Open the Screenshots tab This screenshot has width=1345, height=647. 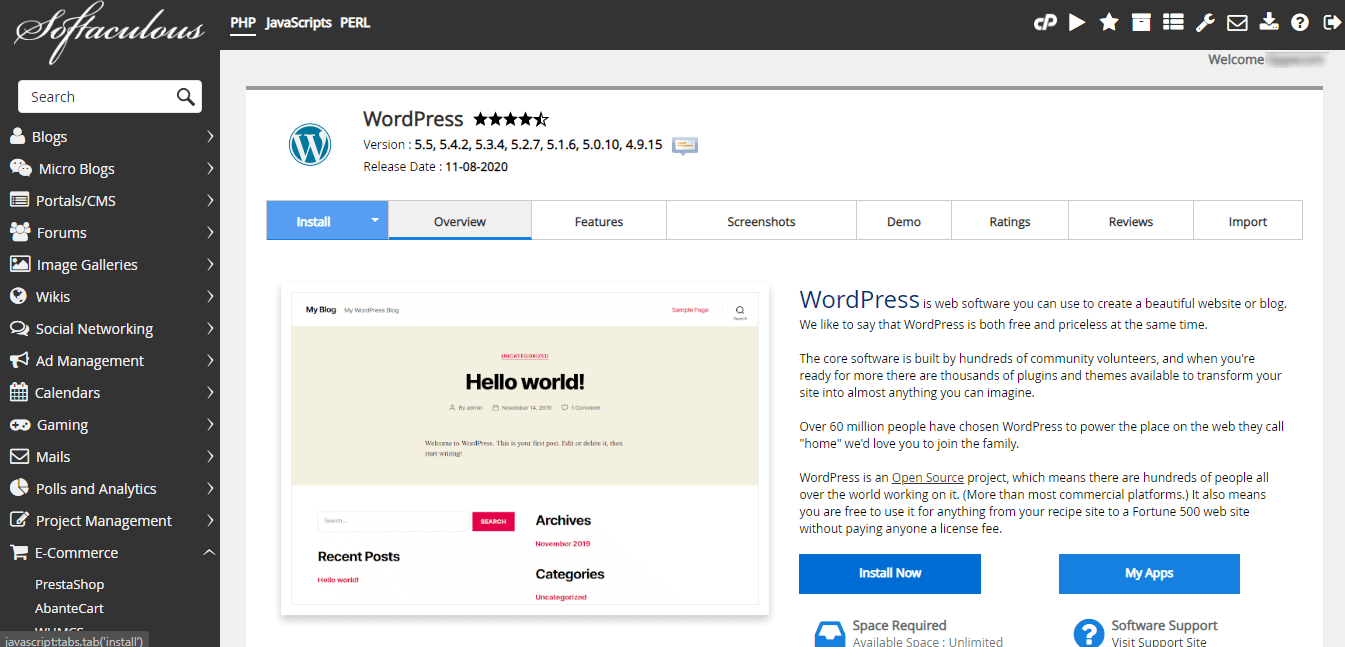click(x=761, y=222)
